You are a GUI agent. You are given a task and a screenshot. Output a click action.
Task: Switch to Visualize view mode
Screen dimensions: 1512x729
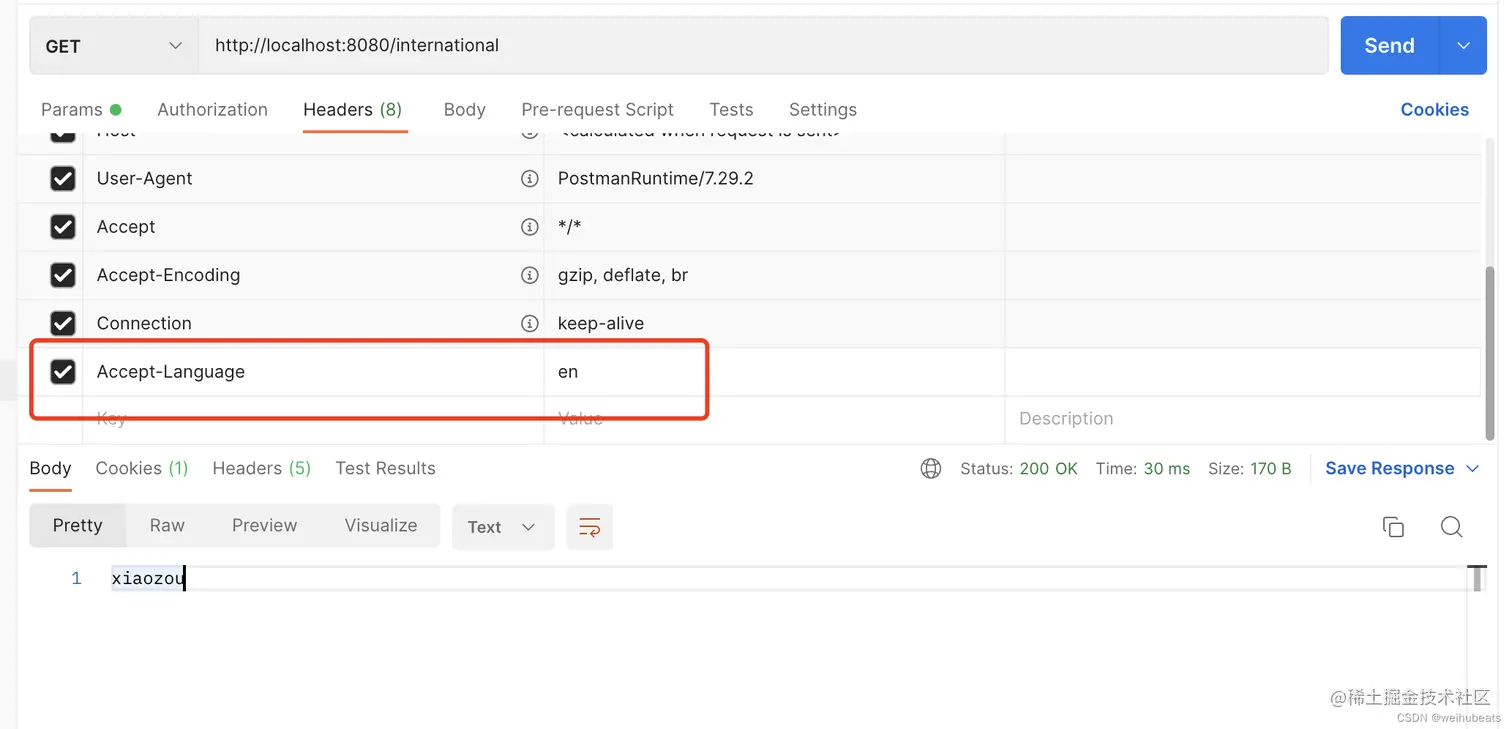381,526
